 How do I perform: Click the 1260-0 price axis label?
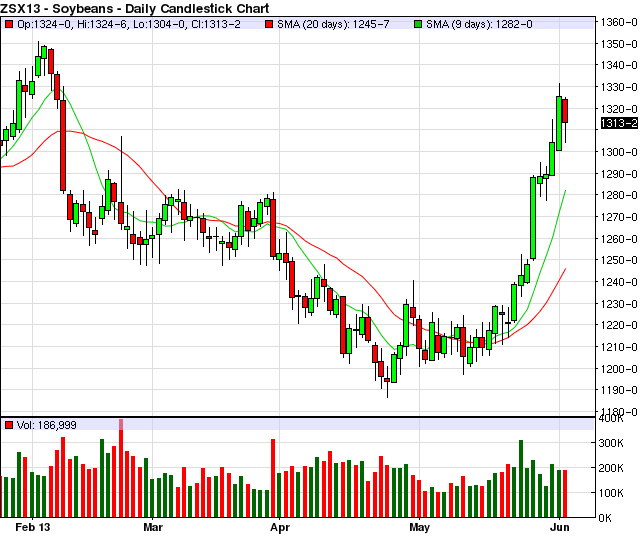point(619,239)
